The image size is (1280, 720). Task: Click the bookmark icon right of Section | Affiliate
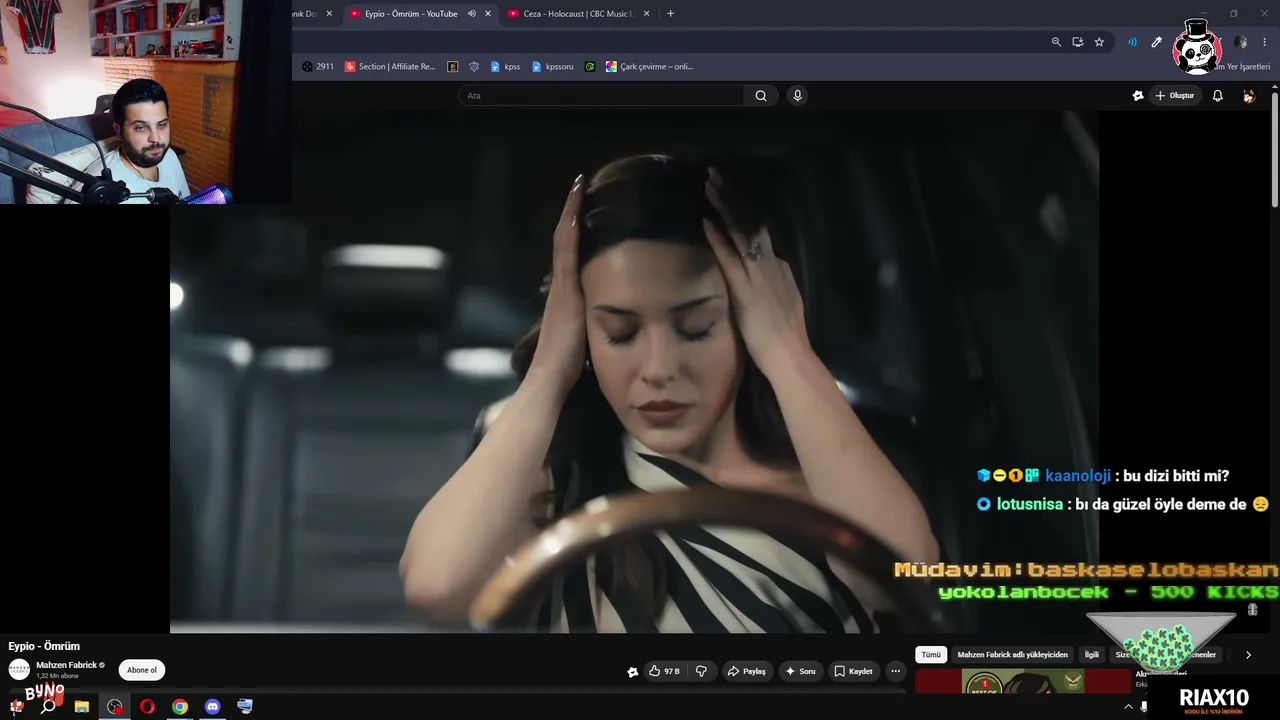point(453,67)
